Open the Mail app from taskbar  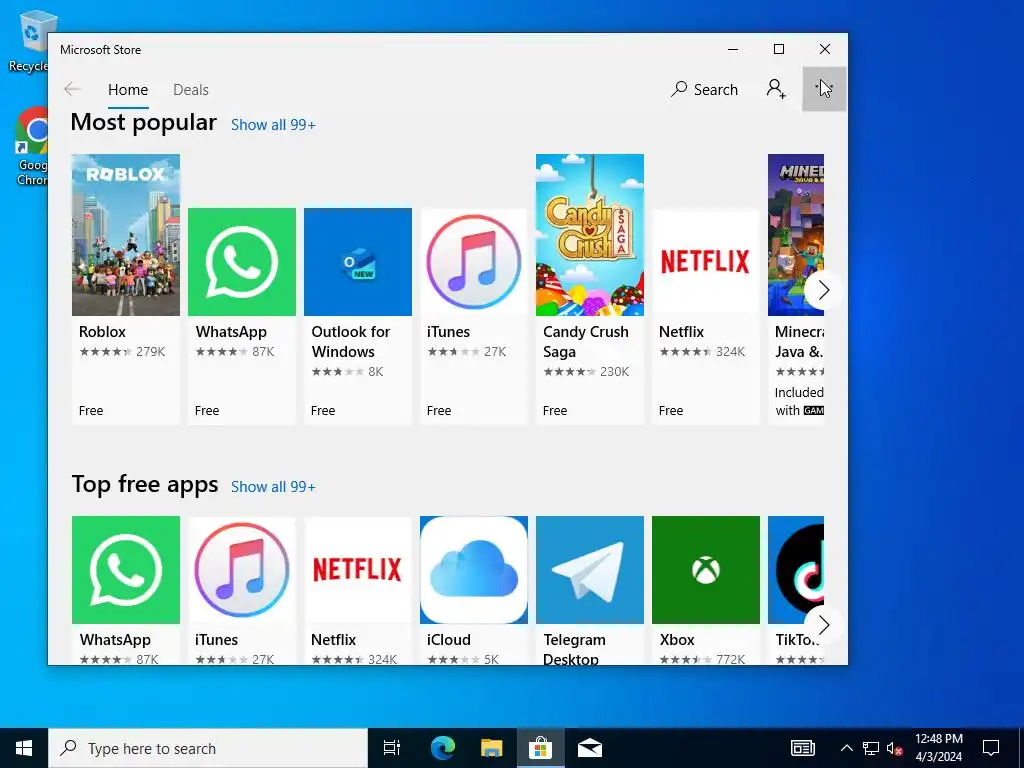click(x=590, y=748)
